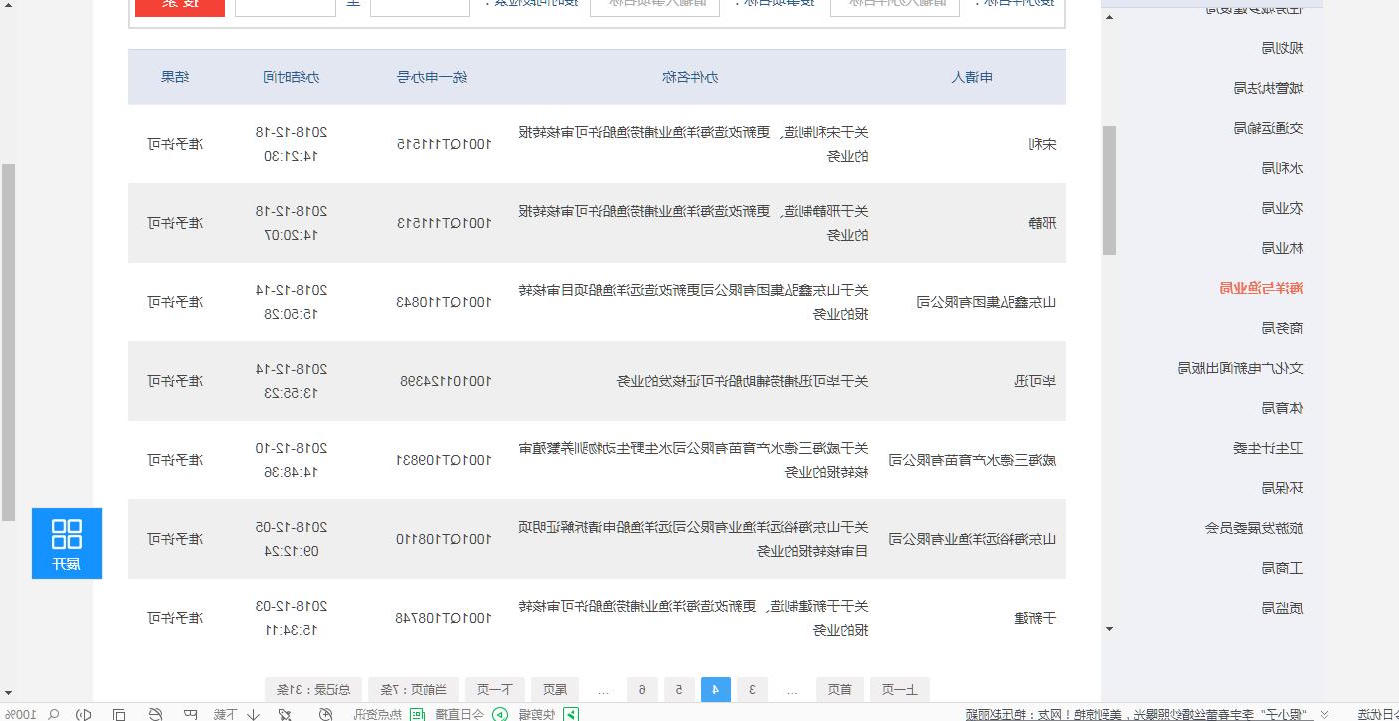Image resolution: width=1399 pixels, height=721 pixels.
Task: Click the 结果 column header
Action: 175,77
